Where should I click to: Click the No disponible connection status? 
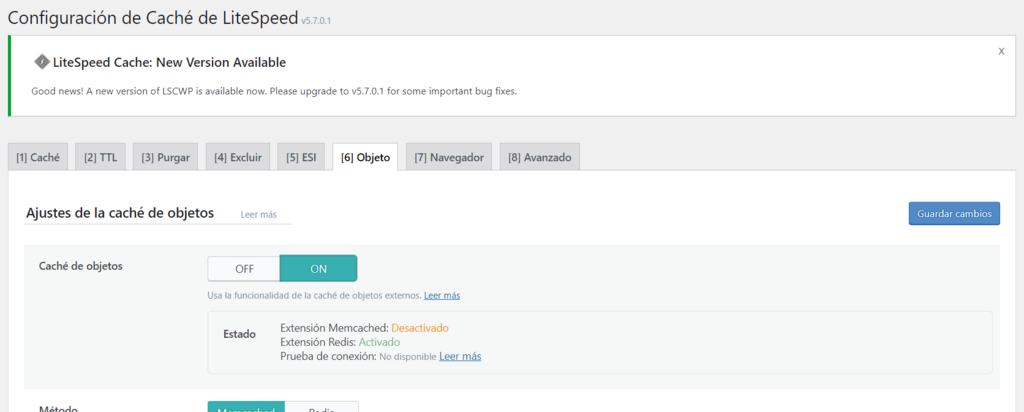pyautogui.click(x=408, y=357)
